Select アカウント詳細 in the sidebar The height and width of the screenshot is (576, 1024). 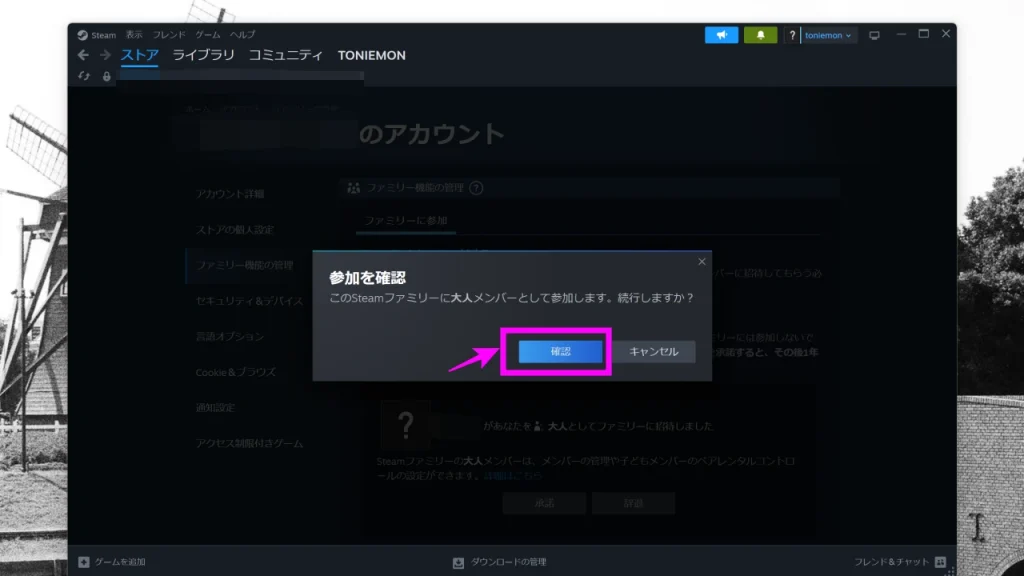point(230,194)
